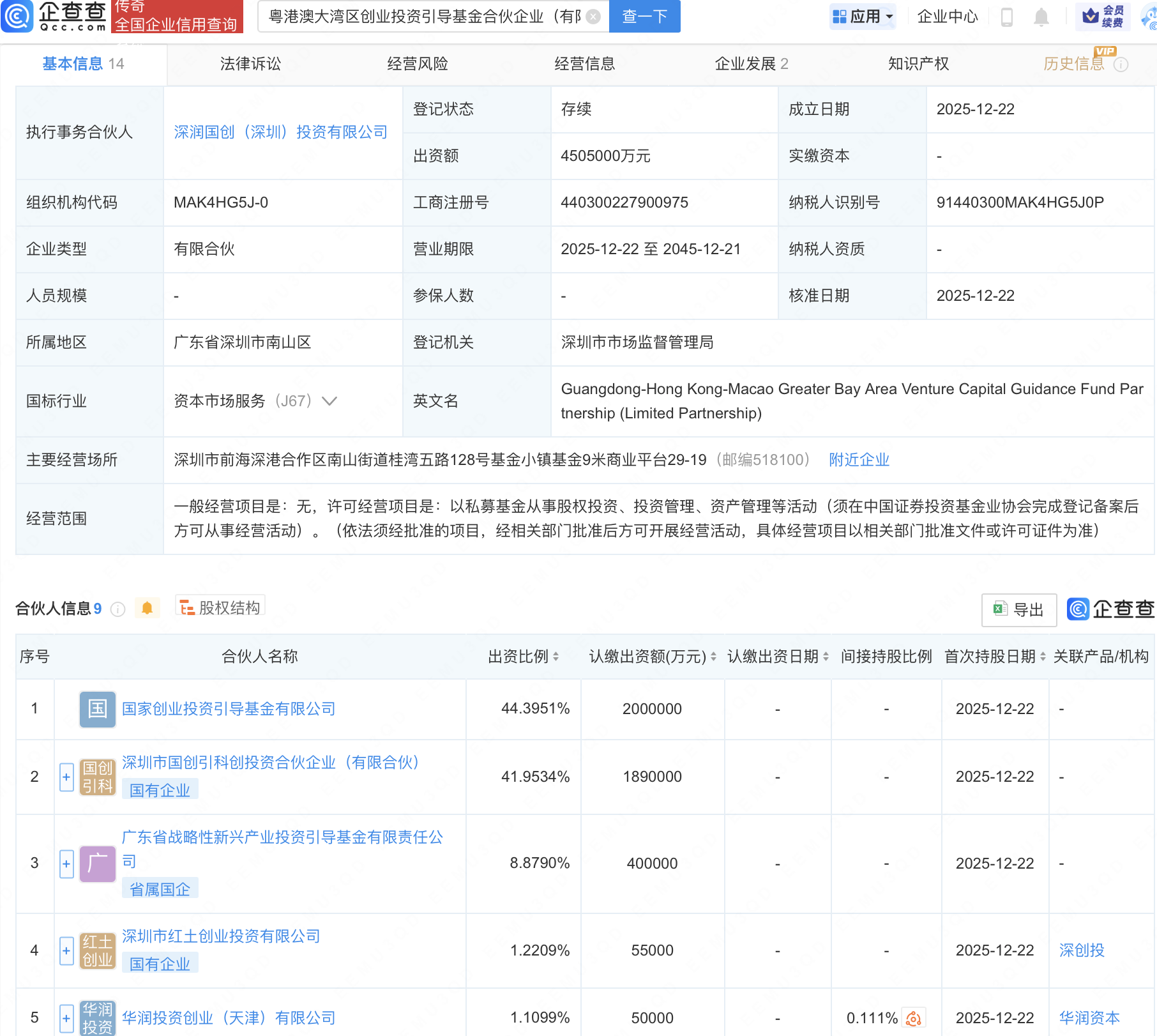Image resolution: width=1157 pixels, height=1036 pixels.
Task: Expand the 资本市场服务 industry chevron
Action: [329, 401]
